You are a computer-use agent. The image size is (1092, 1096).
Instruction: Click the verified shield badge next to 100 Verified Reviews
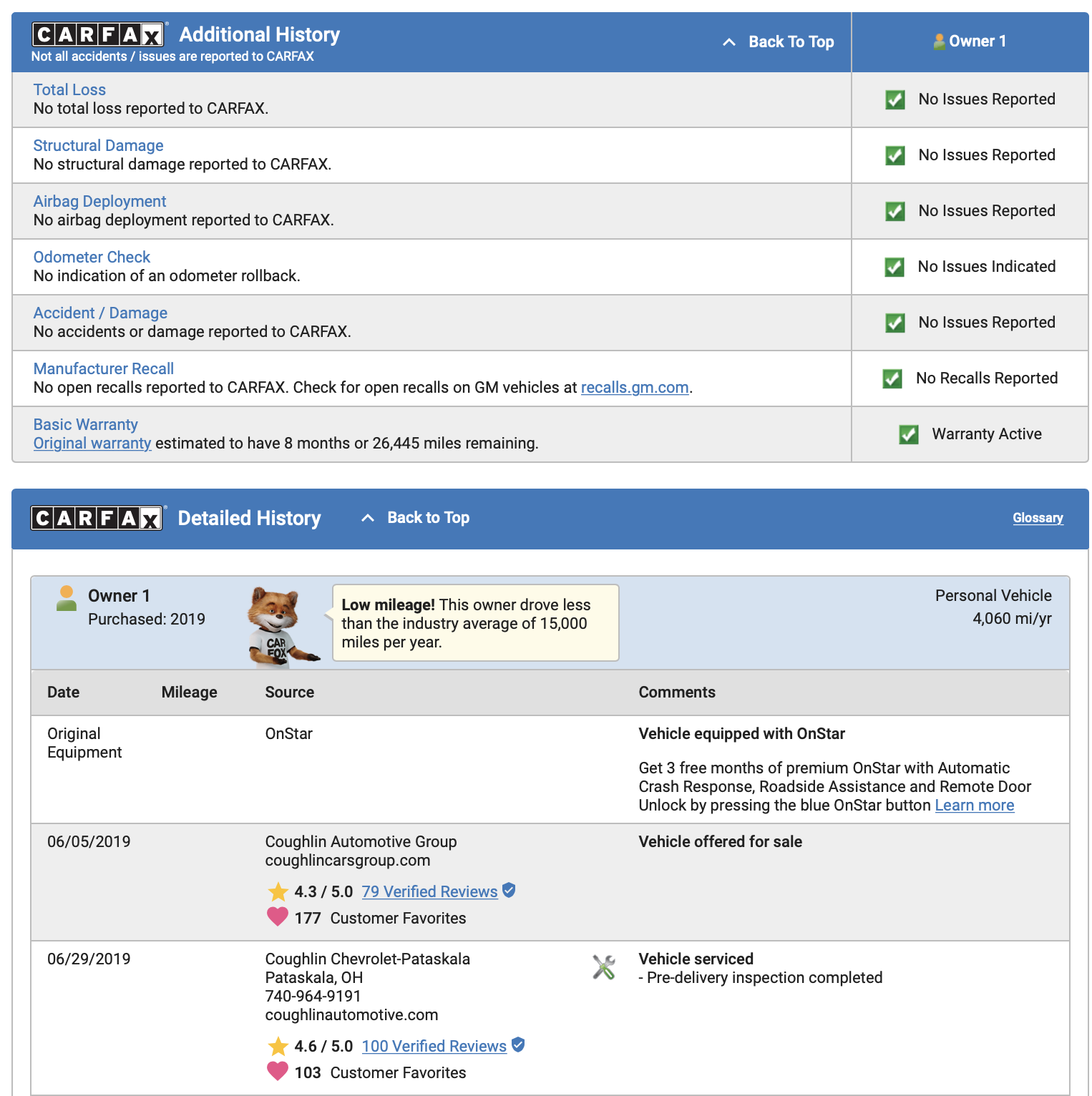[518, 1044]
